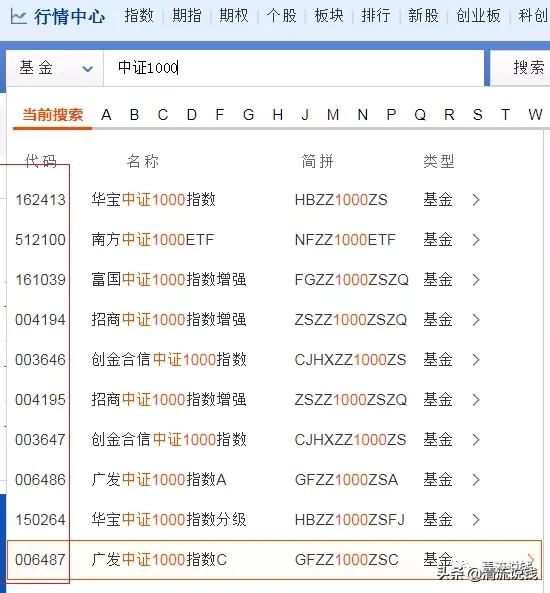Expand arrow for 富国中证1000指数增强 row

476,280
